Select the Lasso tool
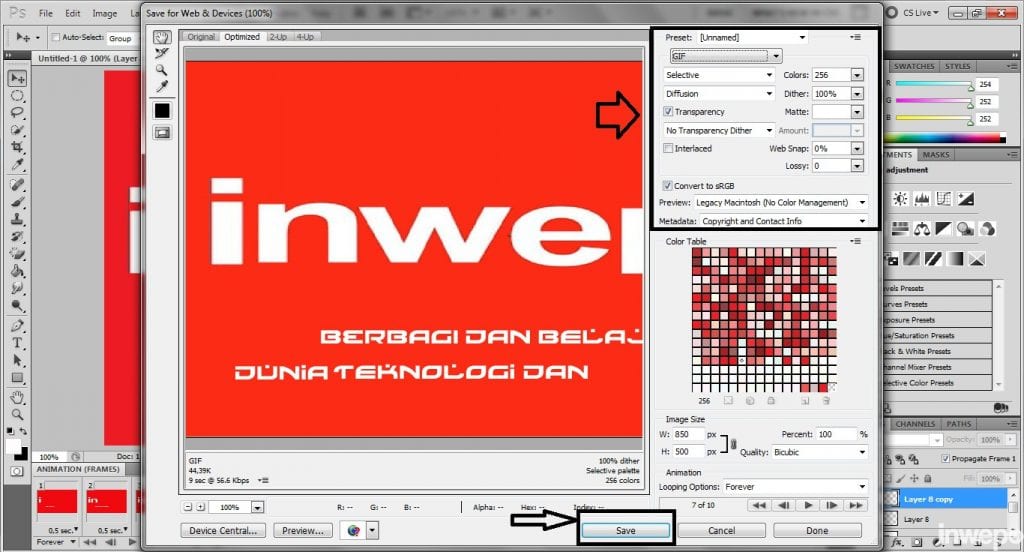The image size is (1024, 552). click(18, 113)
